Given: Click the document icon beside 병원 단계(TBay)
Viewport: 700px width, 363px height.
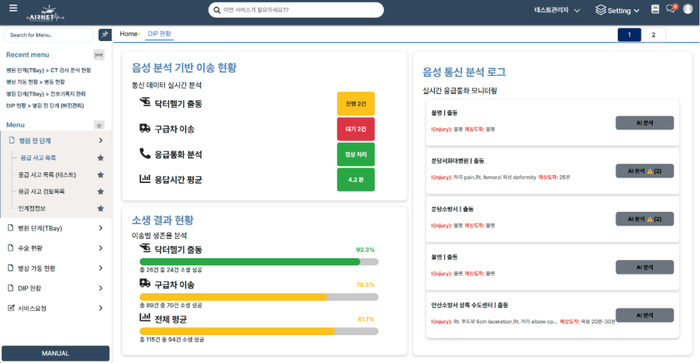Looking at the screenshot, I should click(11, 228).
